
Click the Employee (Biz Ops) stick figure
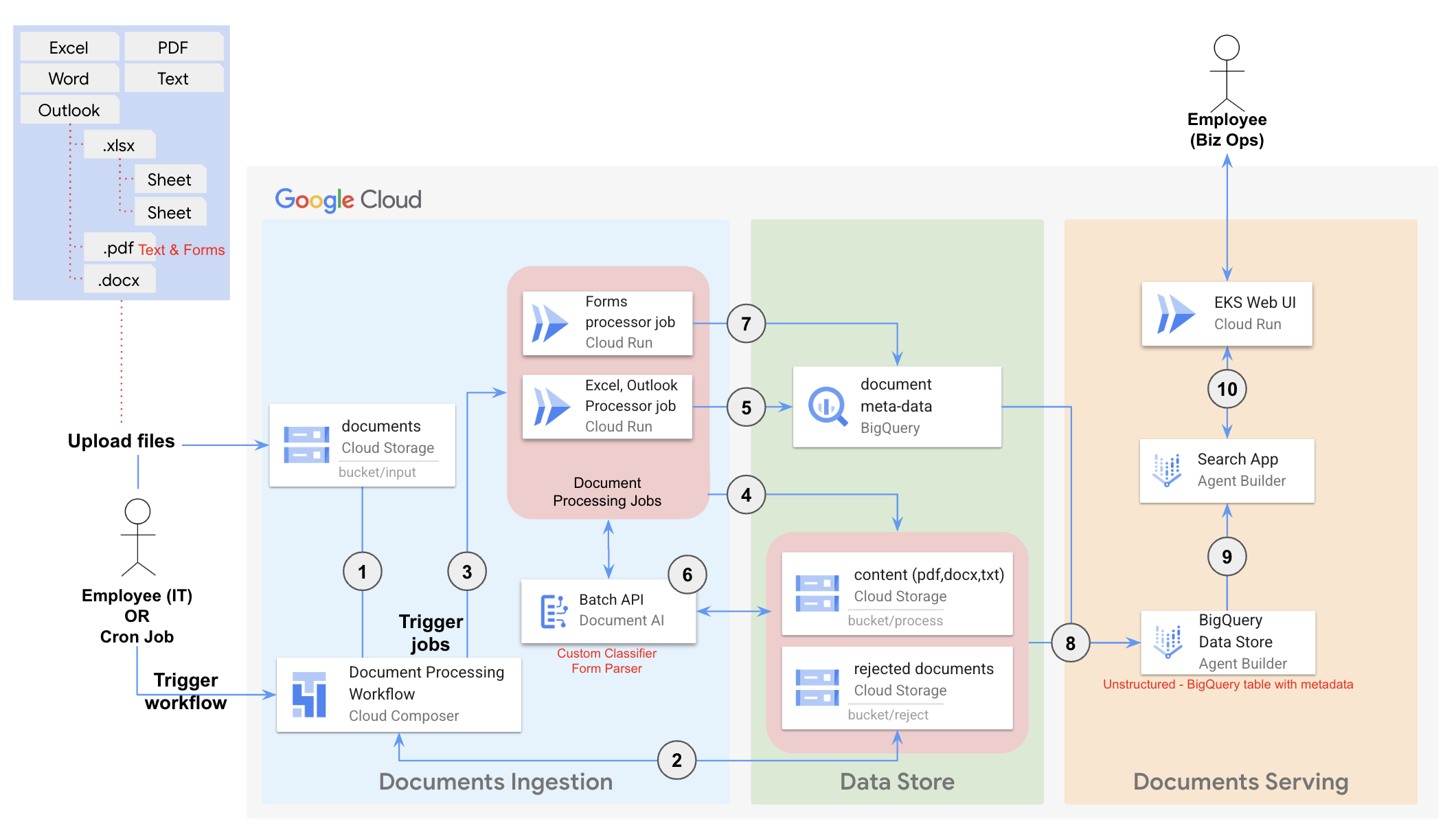click(1227, 73)
